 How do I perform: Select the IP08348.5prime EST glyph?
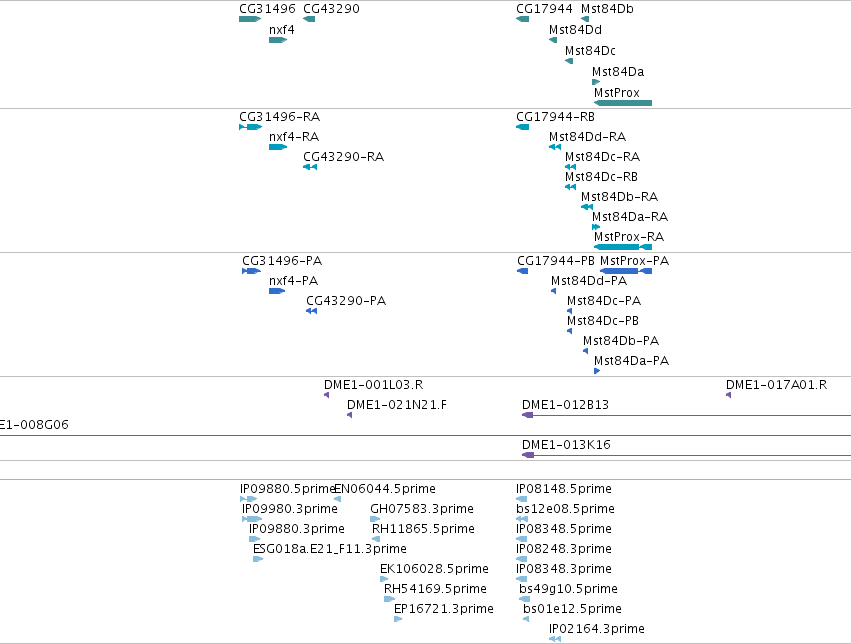[522, 539]
